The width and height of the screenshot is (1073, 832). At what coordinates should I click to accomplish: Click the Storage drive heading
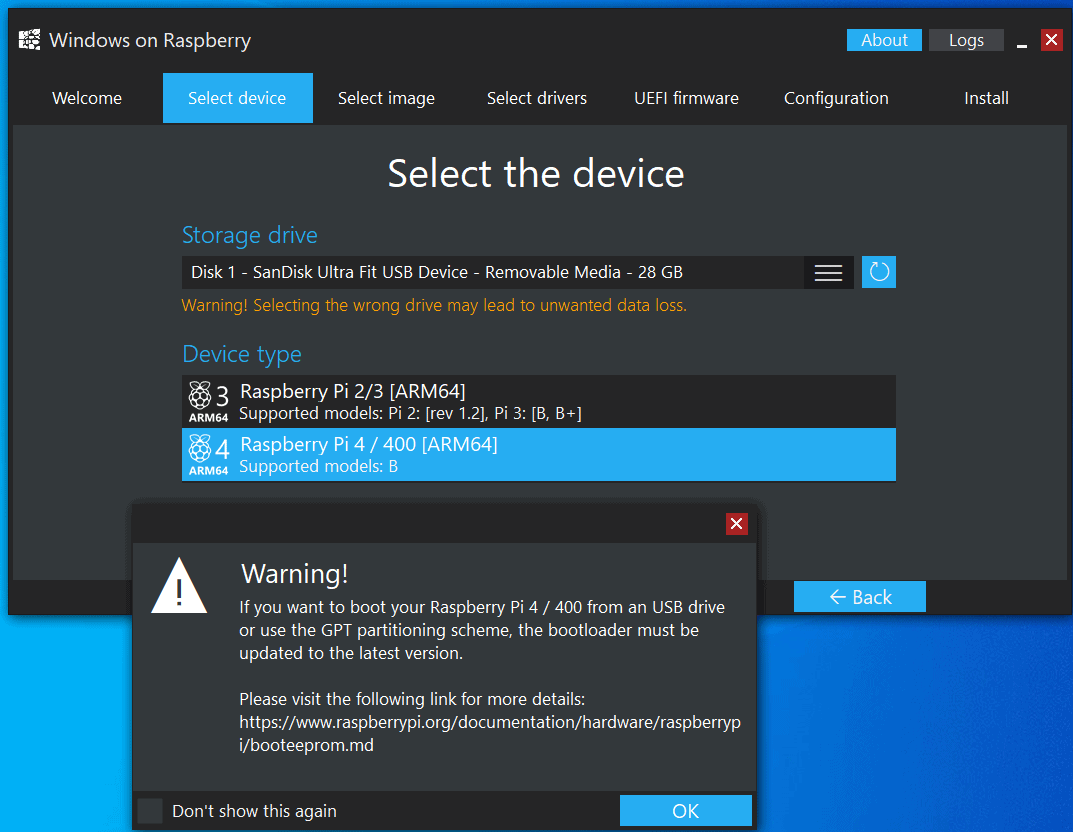[250, 235]
